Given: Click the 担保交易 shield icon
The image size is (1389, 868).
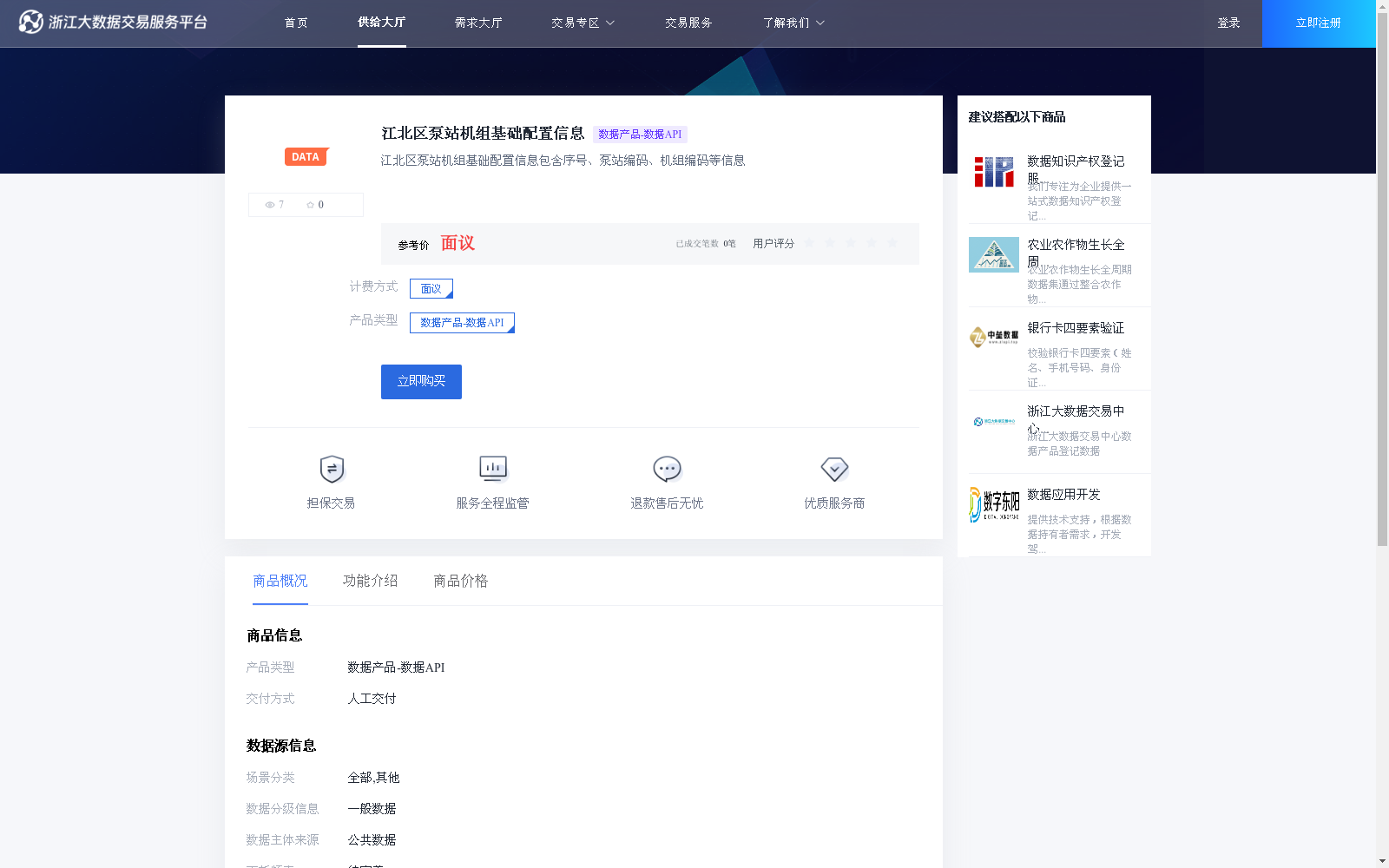Looking at the screenshot, I should [x=332, y=469].
